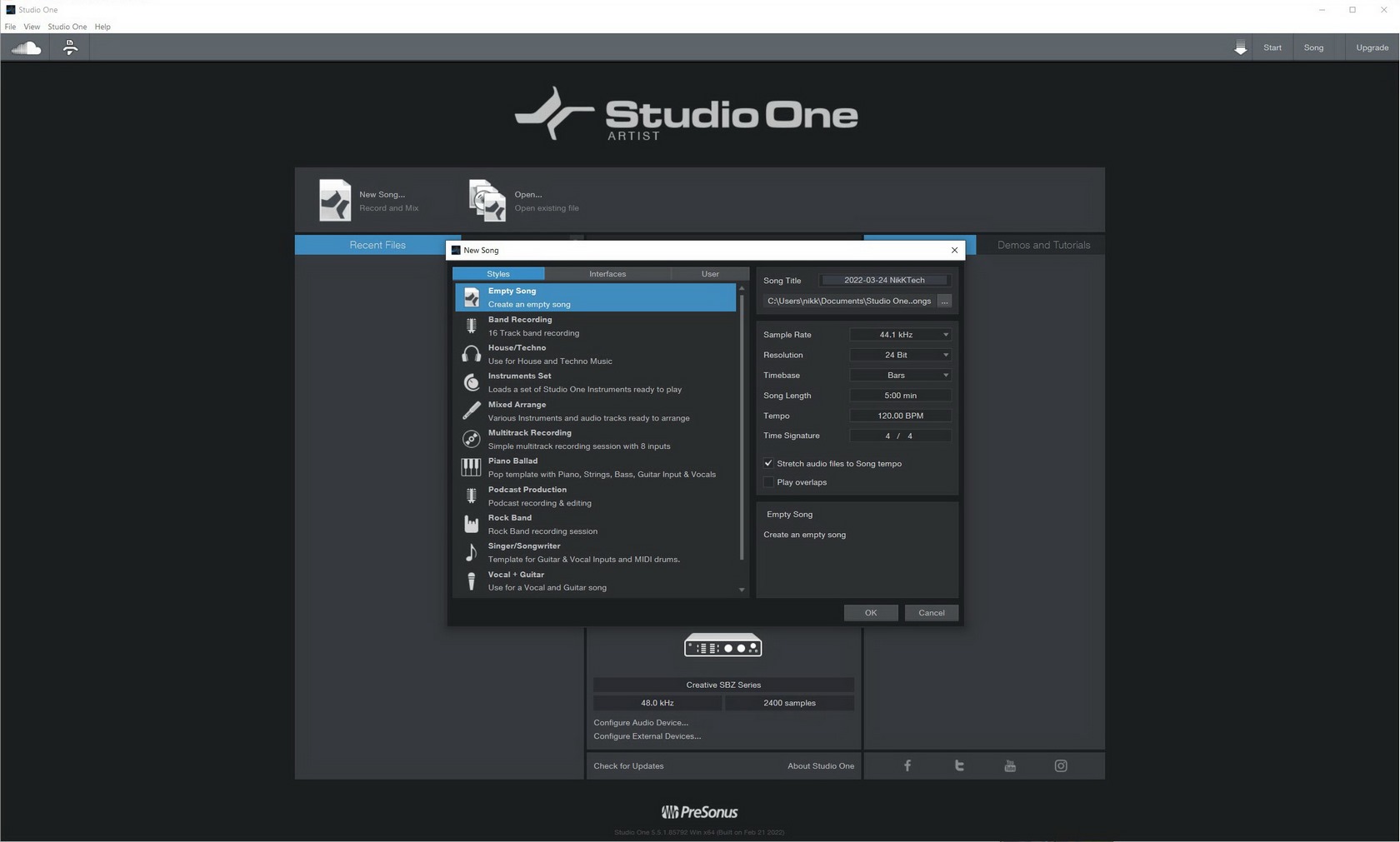Screen dimensions: 1400x842
Task: Select the Singer/Songwriter note icon
Action: 472,552
